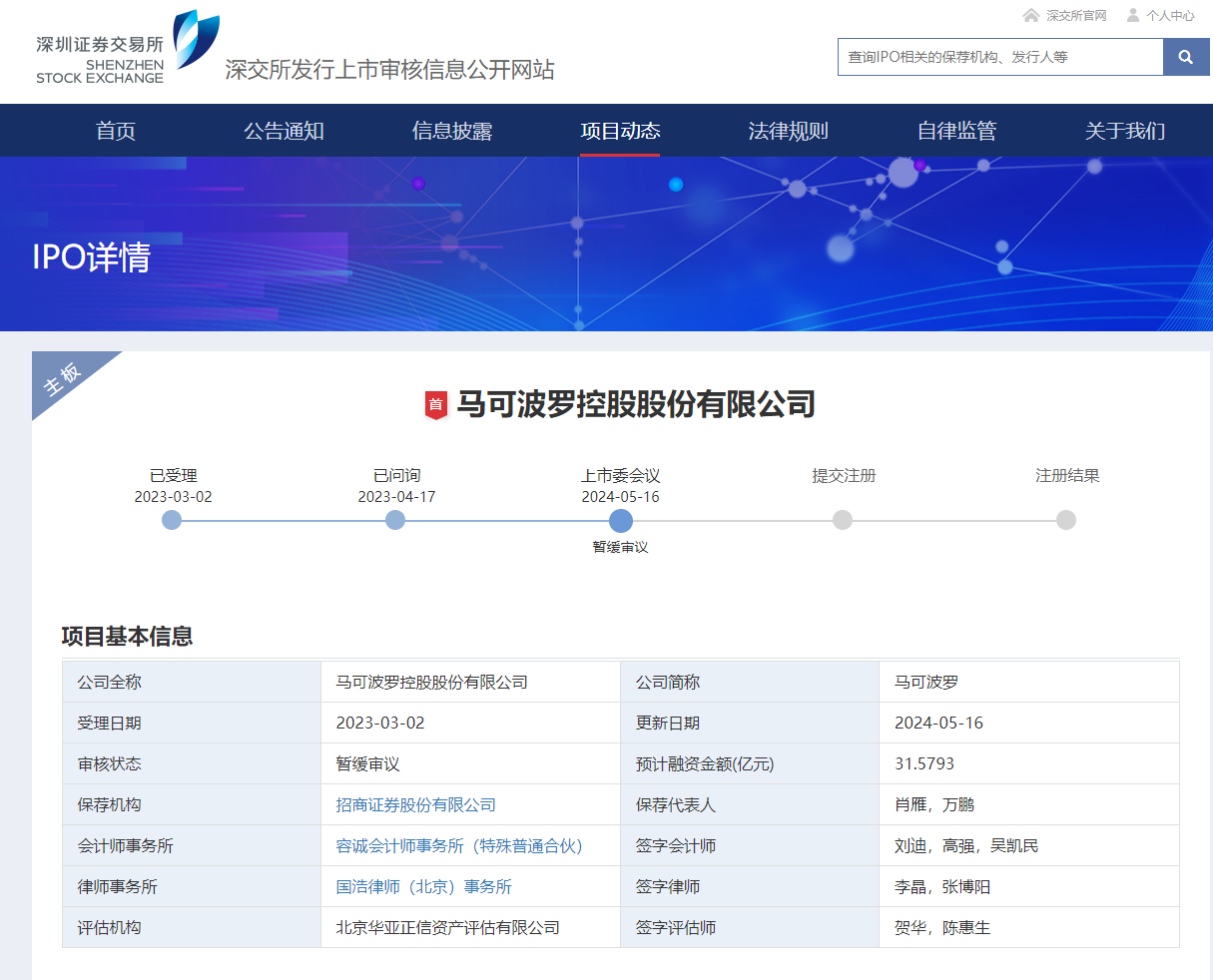Navigate to 自律监管 section
This screenshot has height=980, width=1213.
(x=956, y=131)
